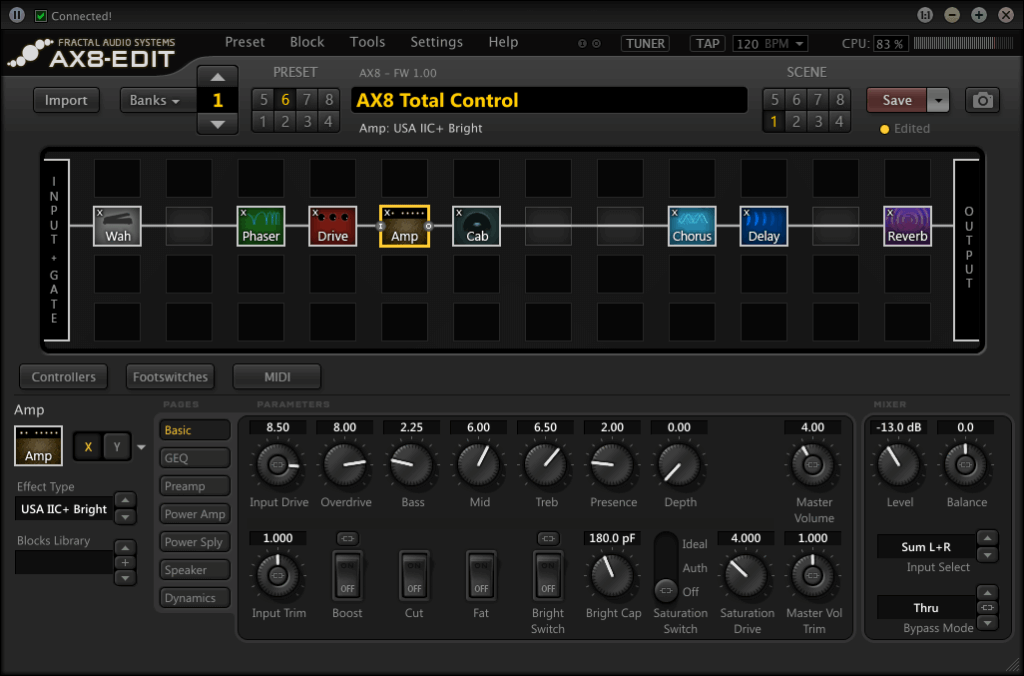Toggle the Fat switch
Viewport: 1024px width, 676px height.
coord(481,575)
